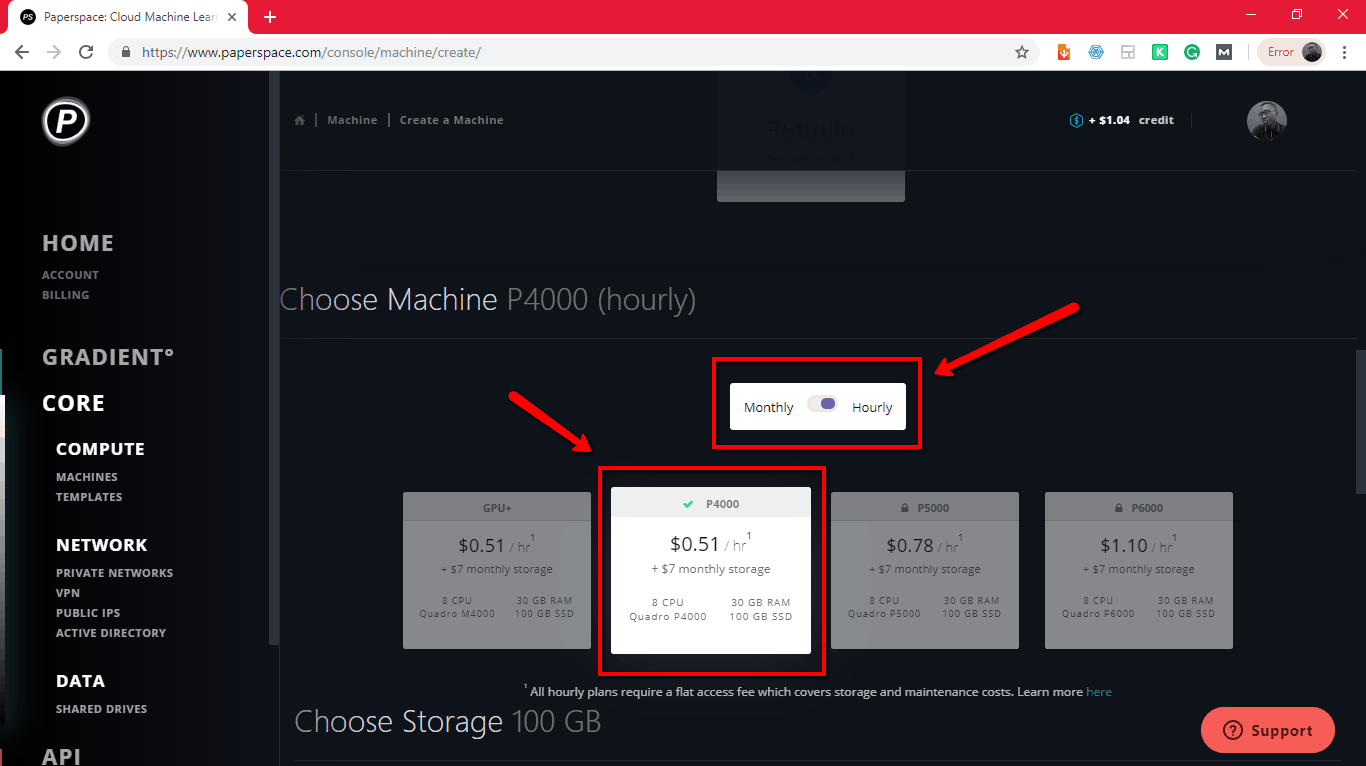Open the Machine breadcrumb link

pos(352,120)
